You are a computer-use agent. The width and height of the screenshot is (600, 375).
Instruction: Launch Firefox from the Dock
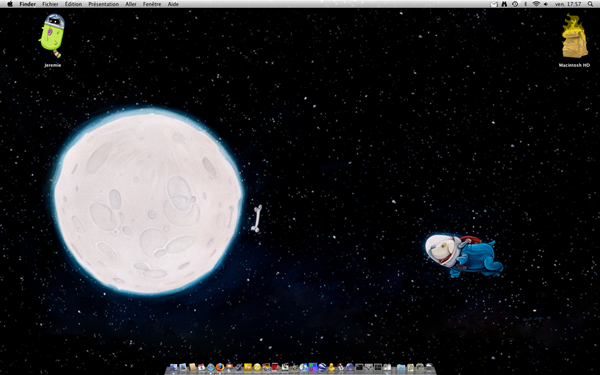click(x=220, y=367)
